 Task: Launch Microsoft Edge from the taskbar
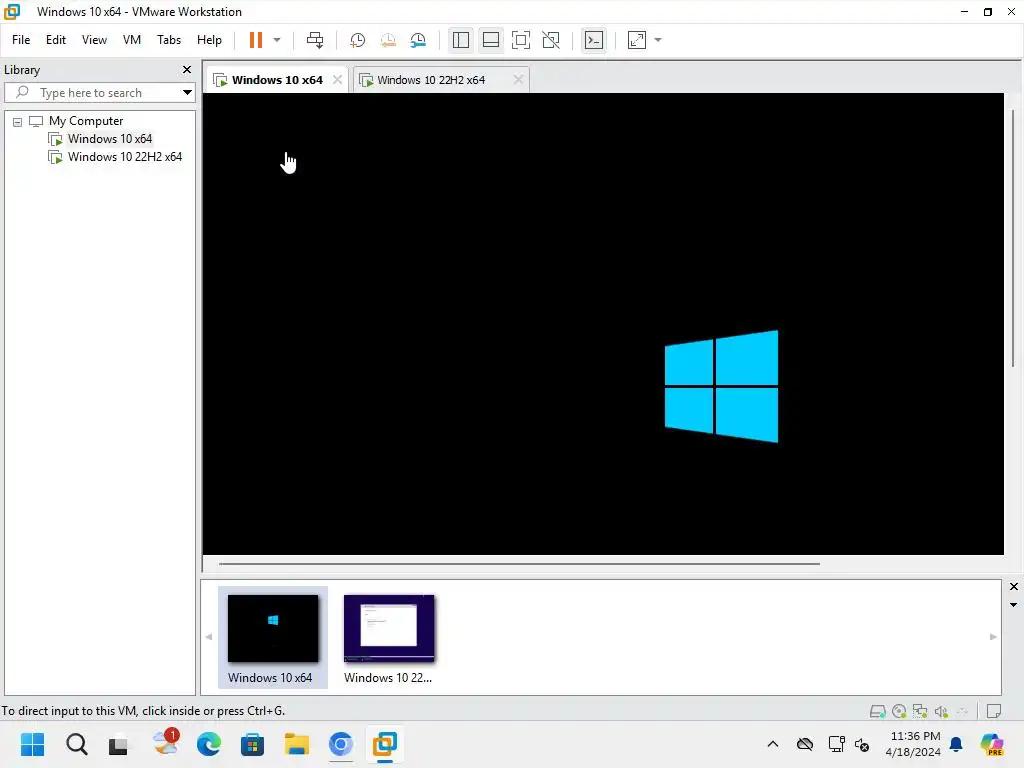pos(208,744)
